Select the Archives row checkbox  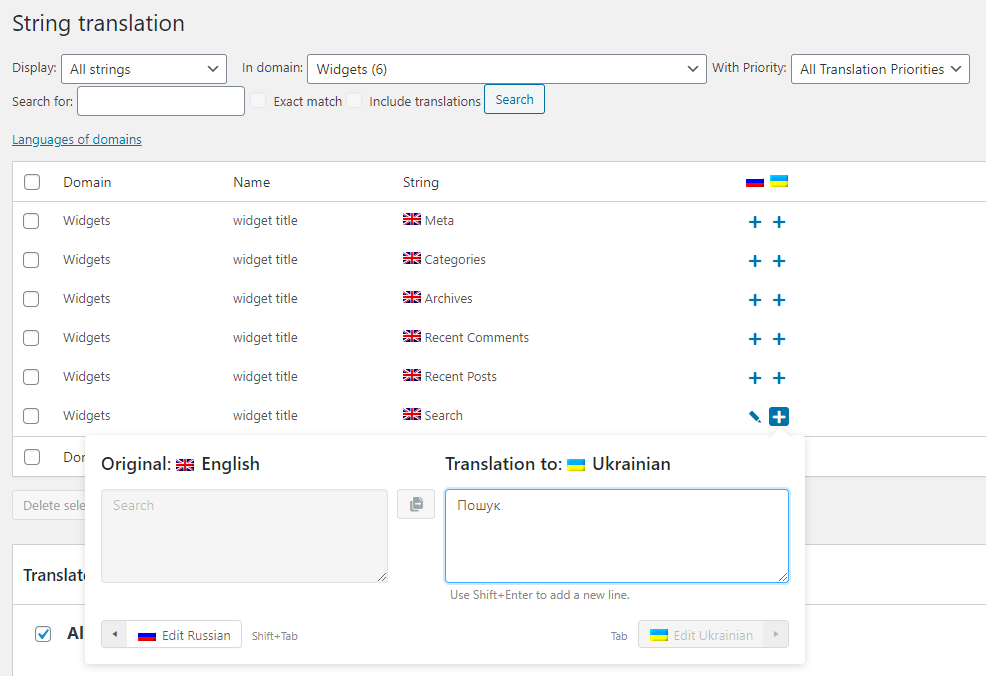click(31, 299)
